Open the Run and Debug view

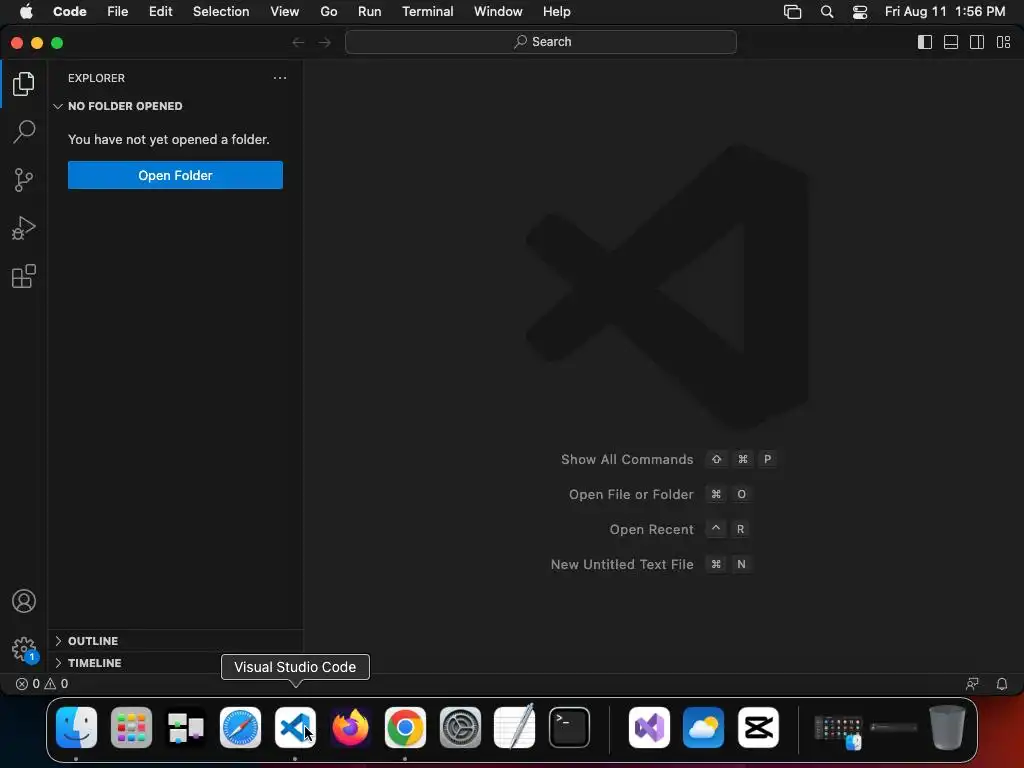pos(24,228)
